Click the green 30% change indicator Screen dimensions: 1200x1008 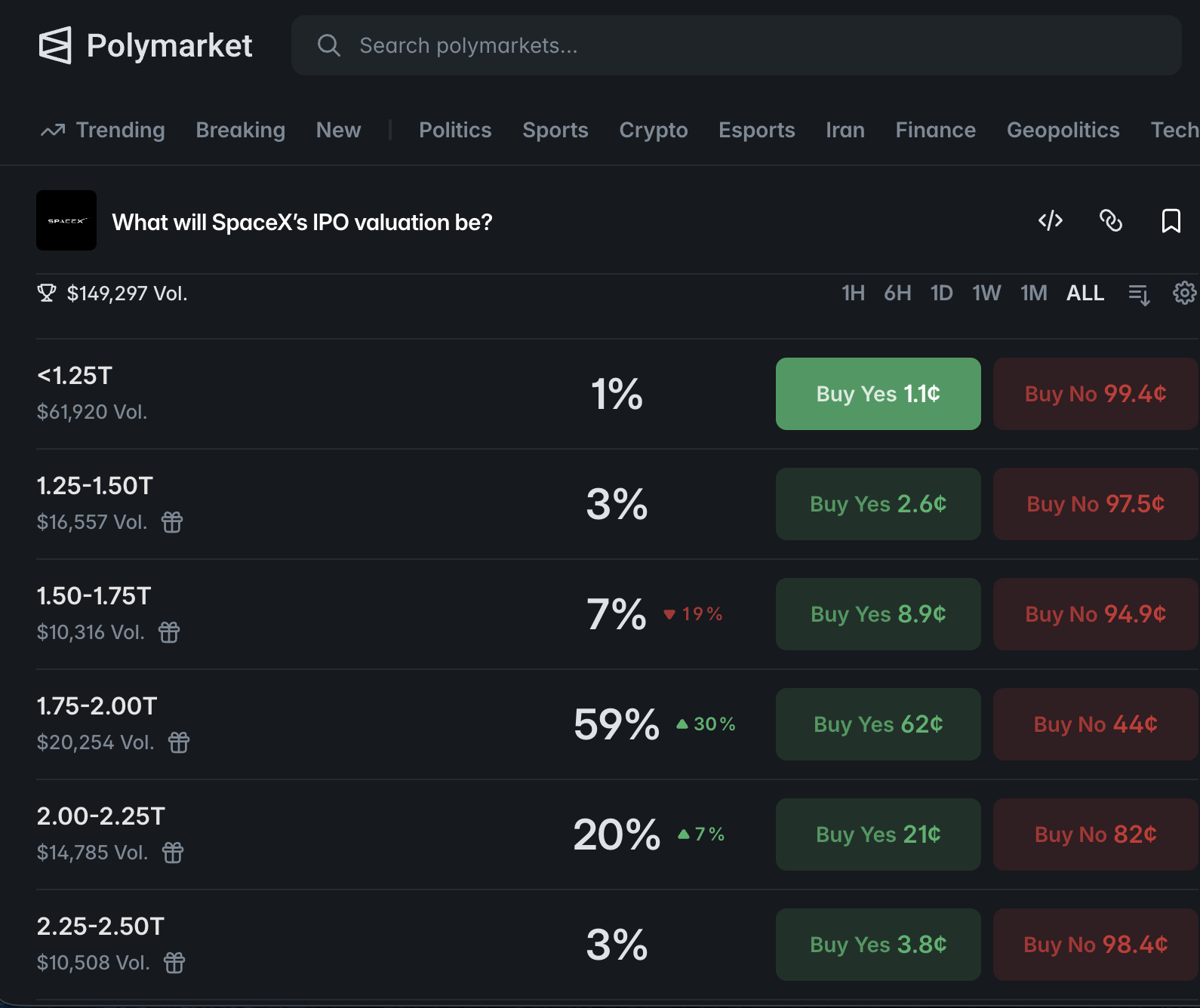(x=706, y=724)
